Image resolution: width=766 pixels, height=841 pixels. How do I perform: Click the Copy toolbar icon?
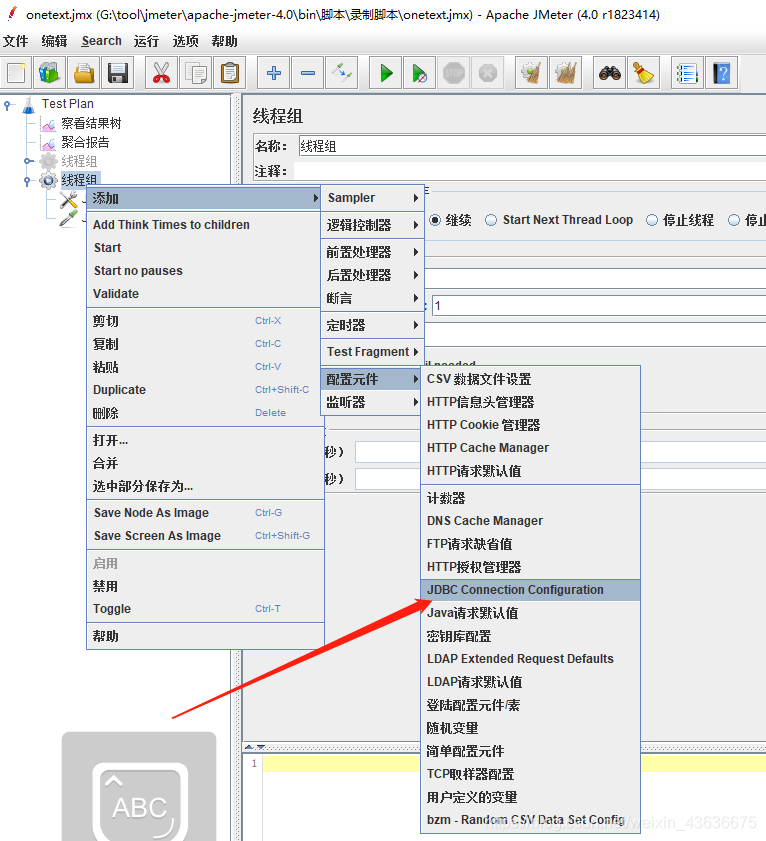coord(195,72)
